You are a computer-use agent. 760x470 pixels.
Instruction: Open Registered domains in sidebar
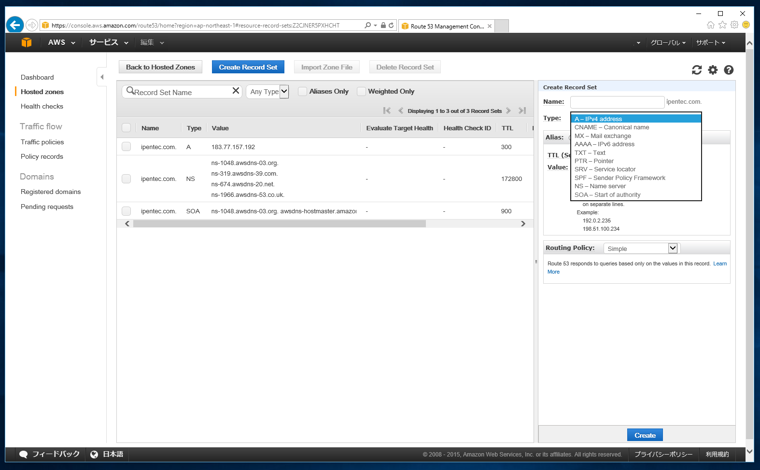(x=50, y=192)
